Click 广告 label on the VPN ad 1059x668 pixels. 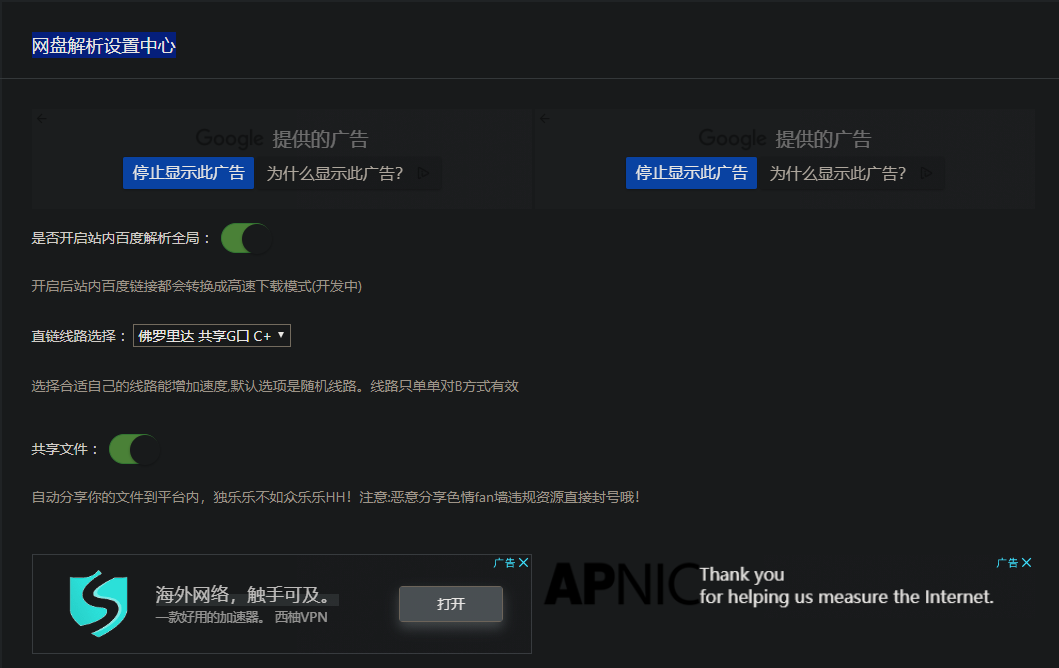[x=505, y=563]
